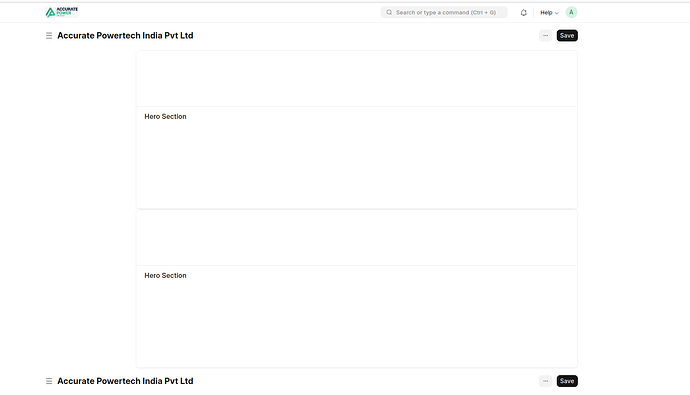Open the upper ellipsis more-options menu
The image size is (690, 395).
coord(545,36)
